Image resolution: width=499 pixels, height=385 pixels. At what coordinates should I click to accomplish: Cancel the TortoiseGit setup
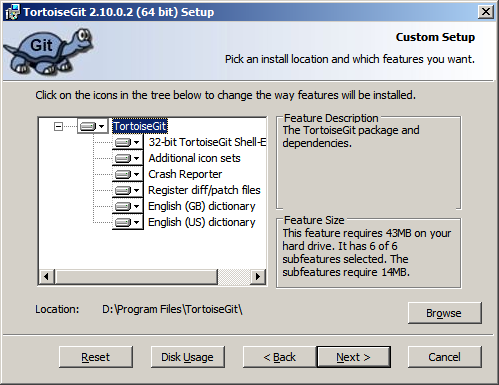pos(445,357)
